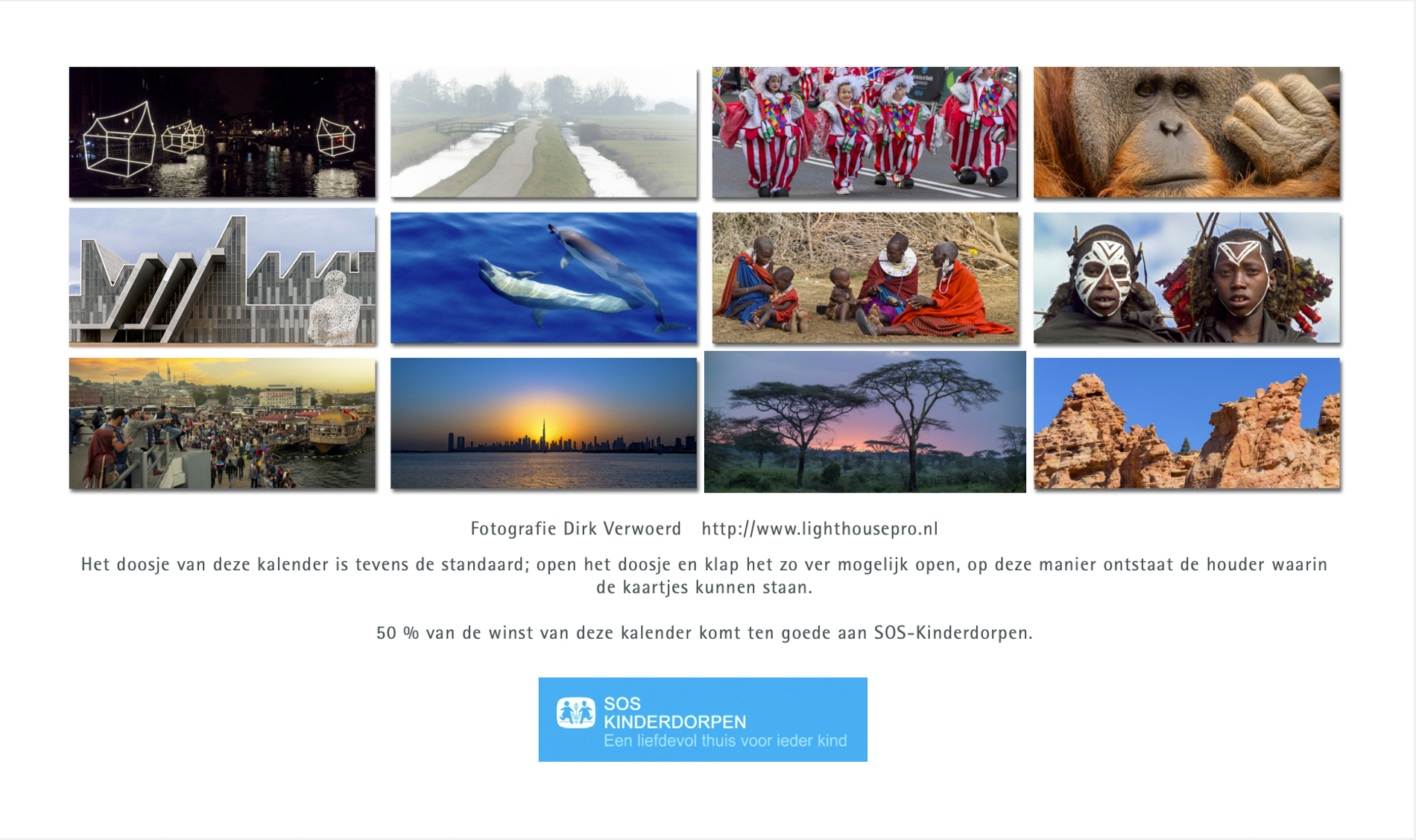This screenshot has height=840, width=1416.
Task: Open the white face-painted boys photo
Action: tap(1186, 278)
